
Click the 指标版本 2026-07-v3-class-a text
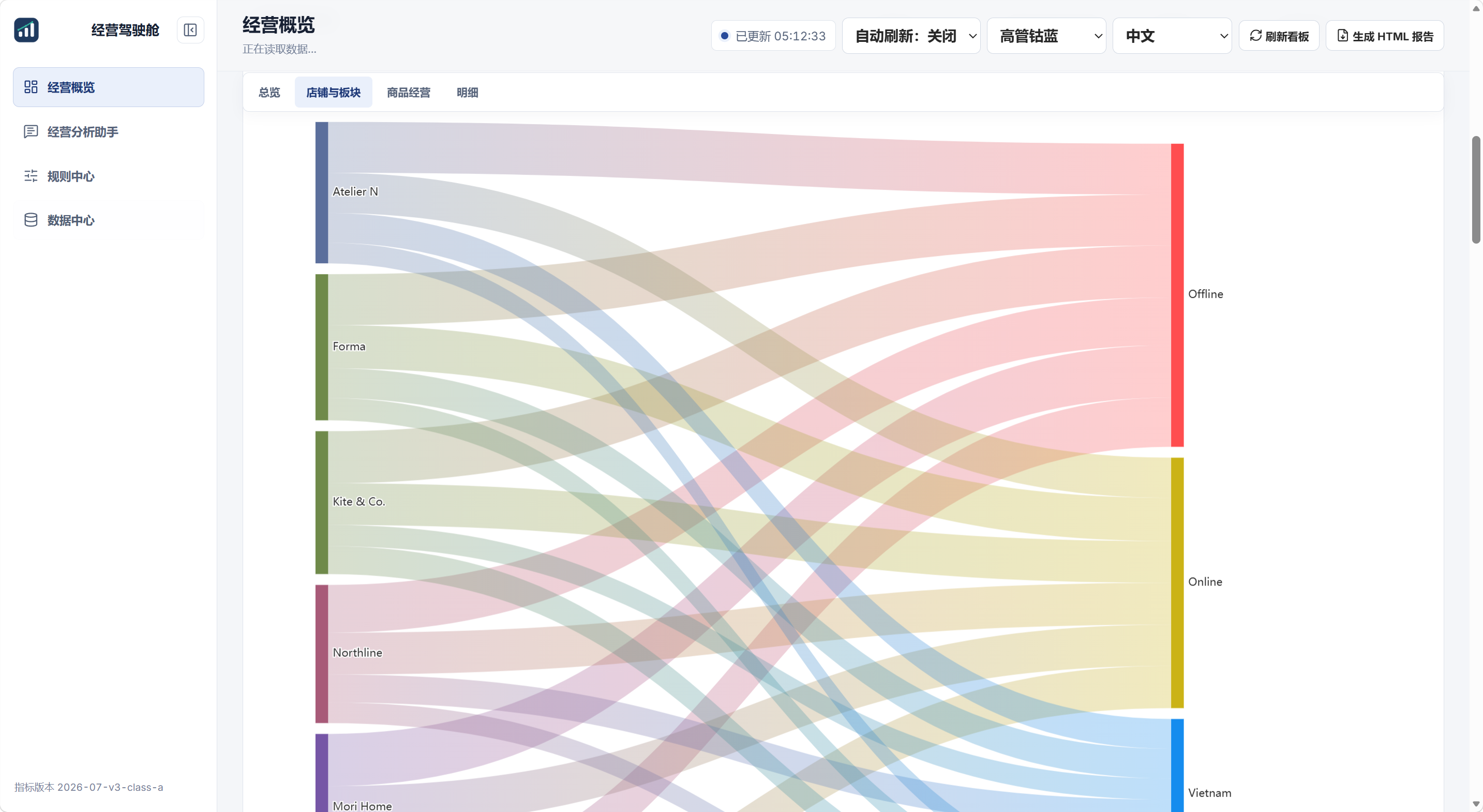tap(88, 787)
